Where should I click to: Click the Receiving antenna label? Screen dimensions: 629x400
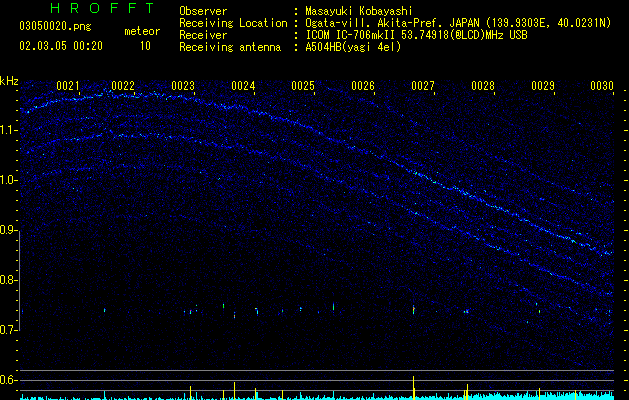coord(230,47)
